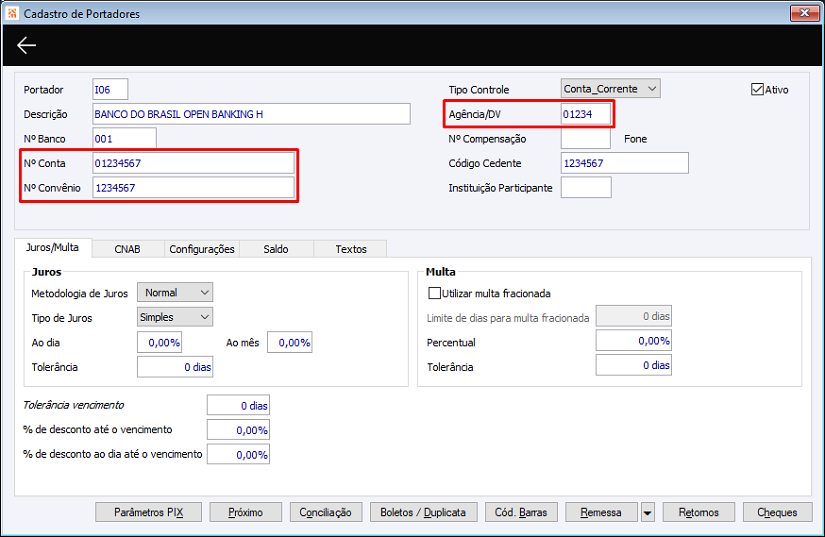This screenshot has width=825, height=537.
Task: Click the Nº Conta input field
Action: (193, 163)
